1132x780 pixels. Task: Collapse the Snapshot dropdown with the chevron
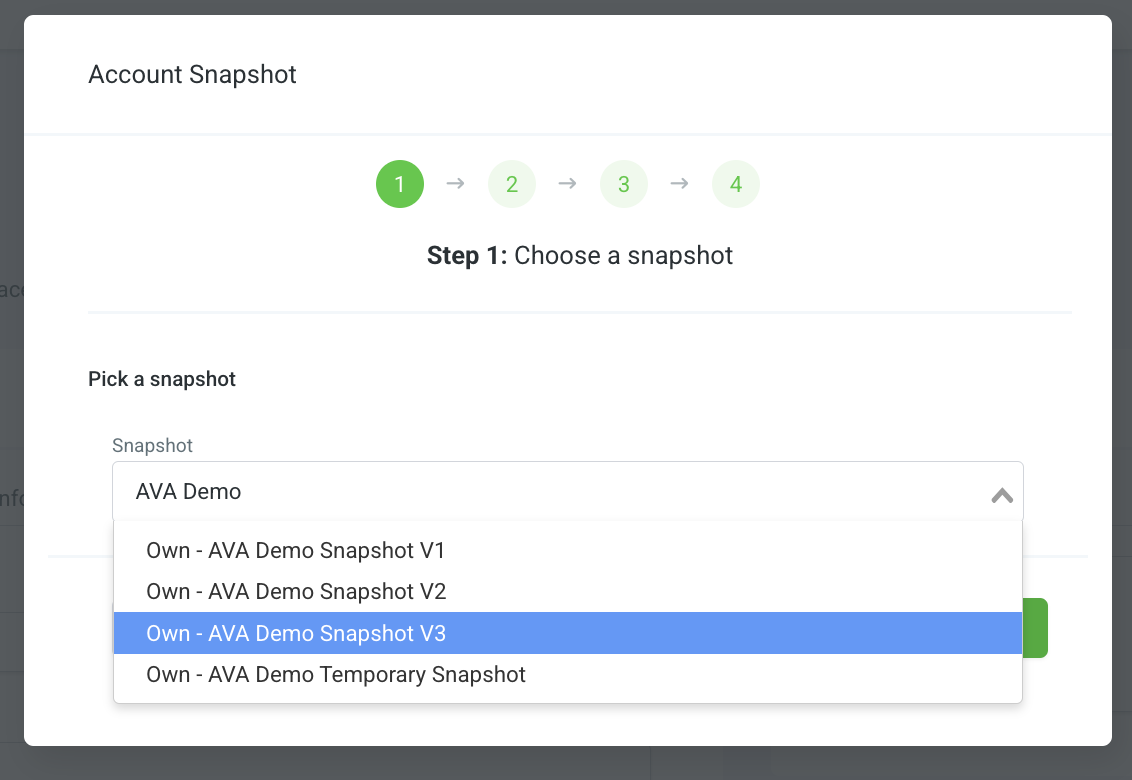[1002, 495]
